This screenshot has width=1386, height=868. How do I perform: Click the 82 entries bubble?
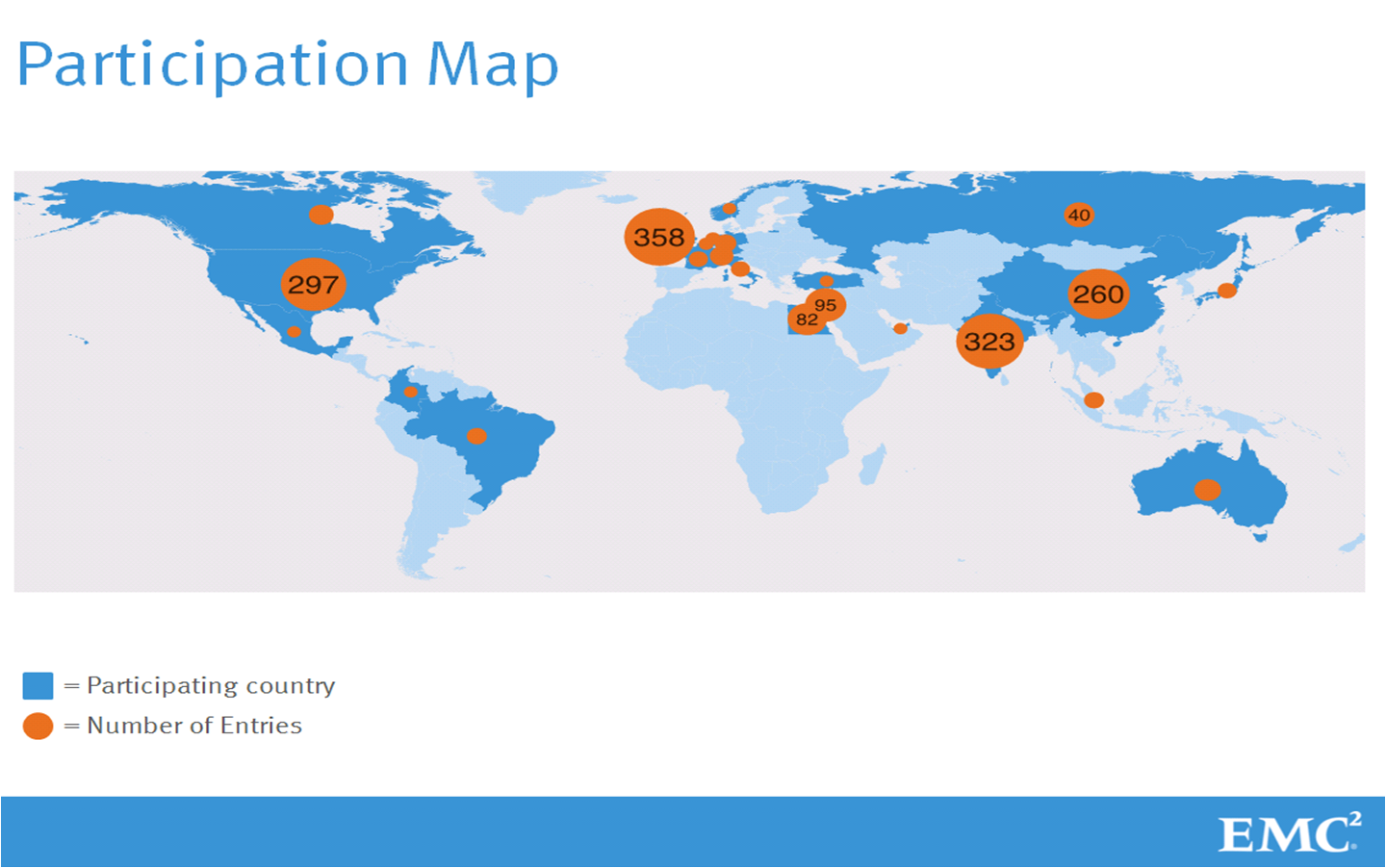click(807, 319)
